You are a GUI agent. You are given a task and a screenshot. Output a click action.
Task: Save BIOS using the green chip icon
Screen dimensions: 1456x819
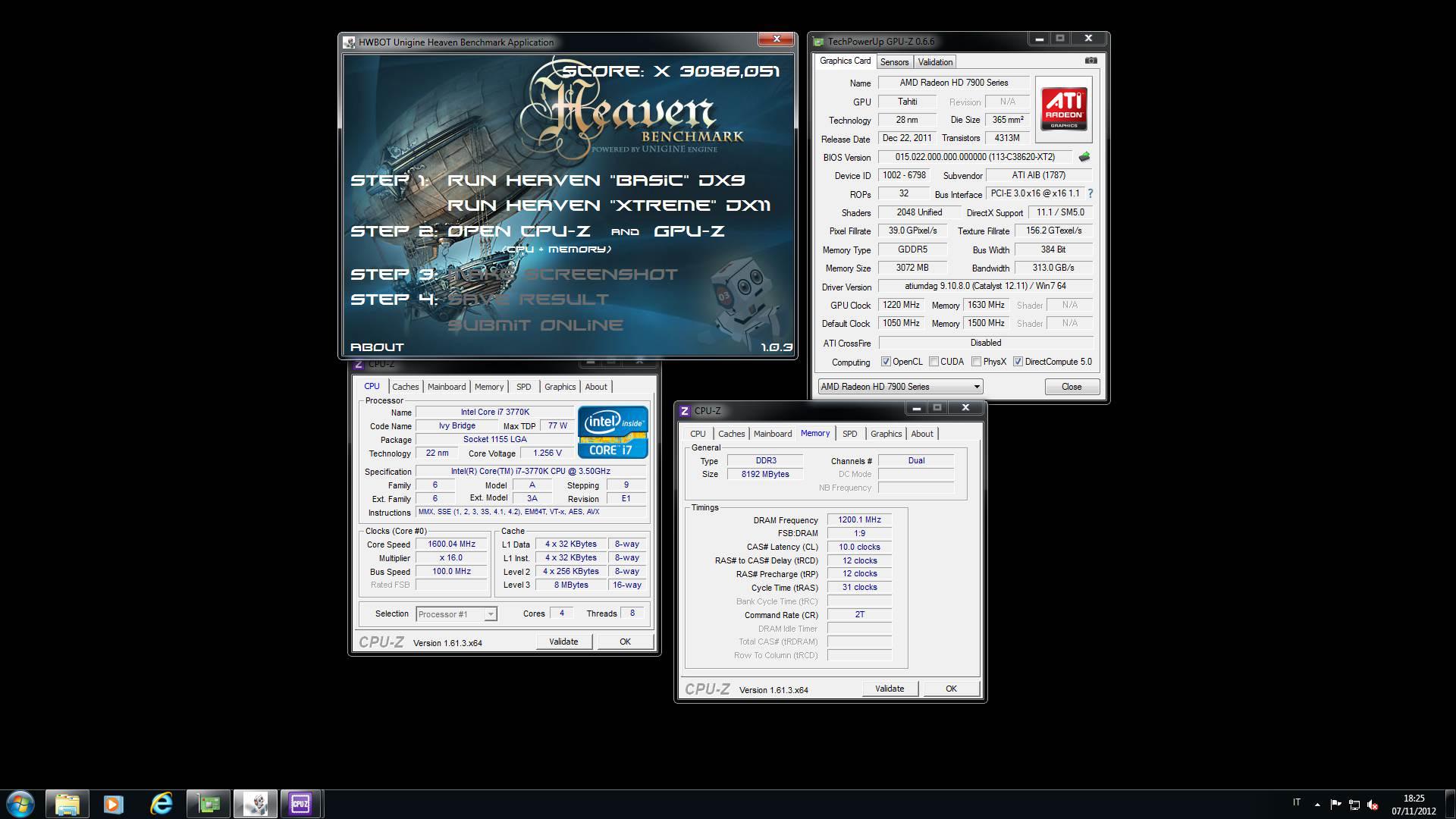1084,157
